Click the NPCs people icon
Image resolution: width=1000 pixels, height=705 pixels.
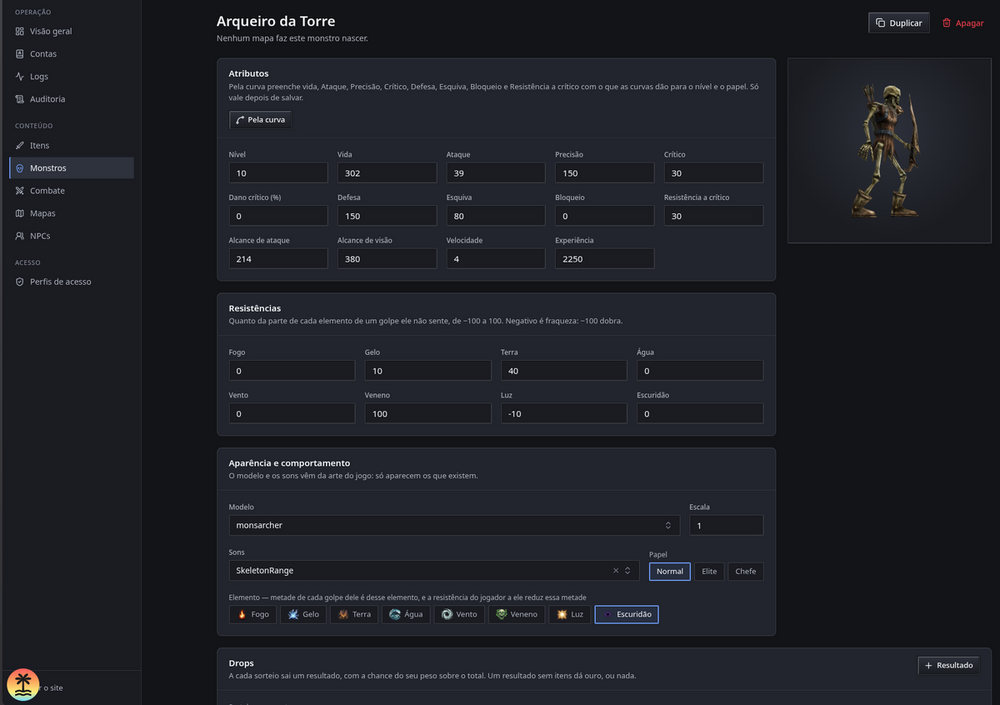[x=20, y=236]
